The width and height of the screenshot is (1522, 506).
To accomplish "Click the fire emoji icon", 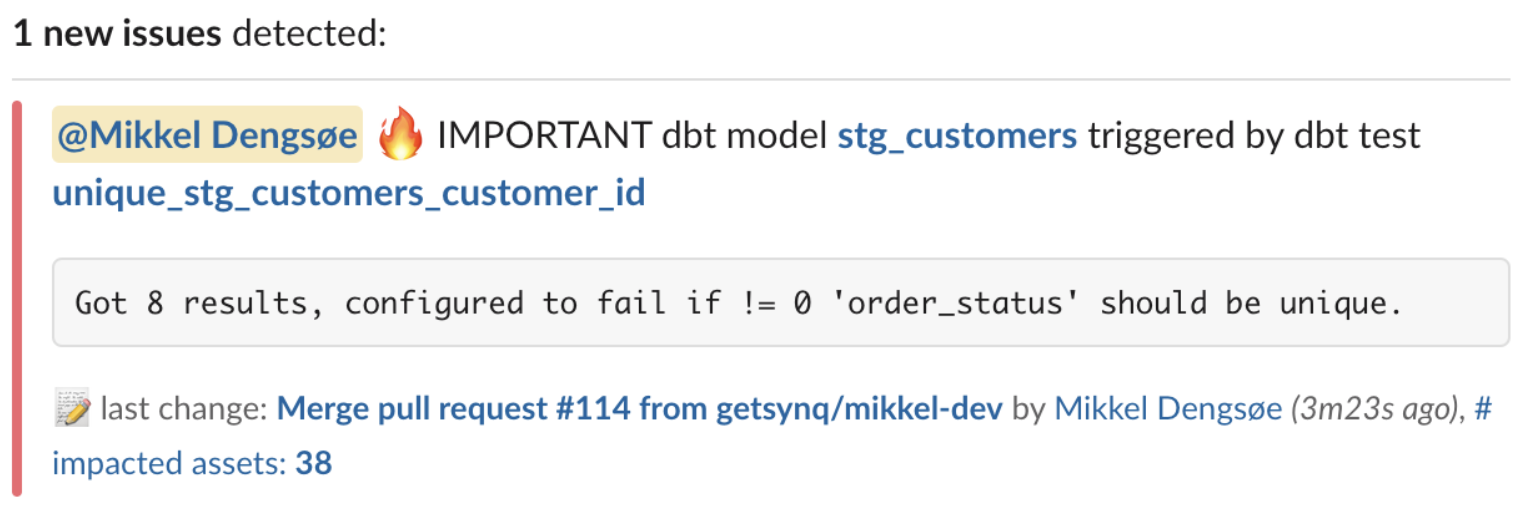I will point(400,136).
